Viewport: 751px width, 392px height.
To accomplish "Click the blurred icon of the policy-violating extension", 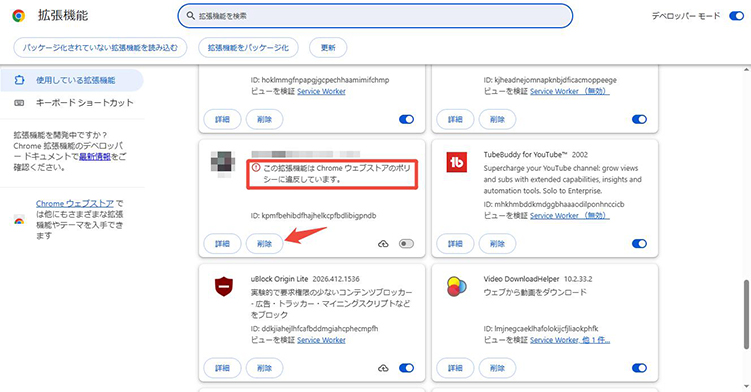I will (x=223, y=164).
